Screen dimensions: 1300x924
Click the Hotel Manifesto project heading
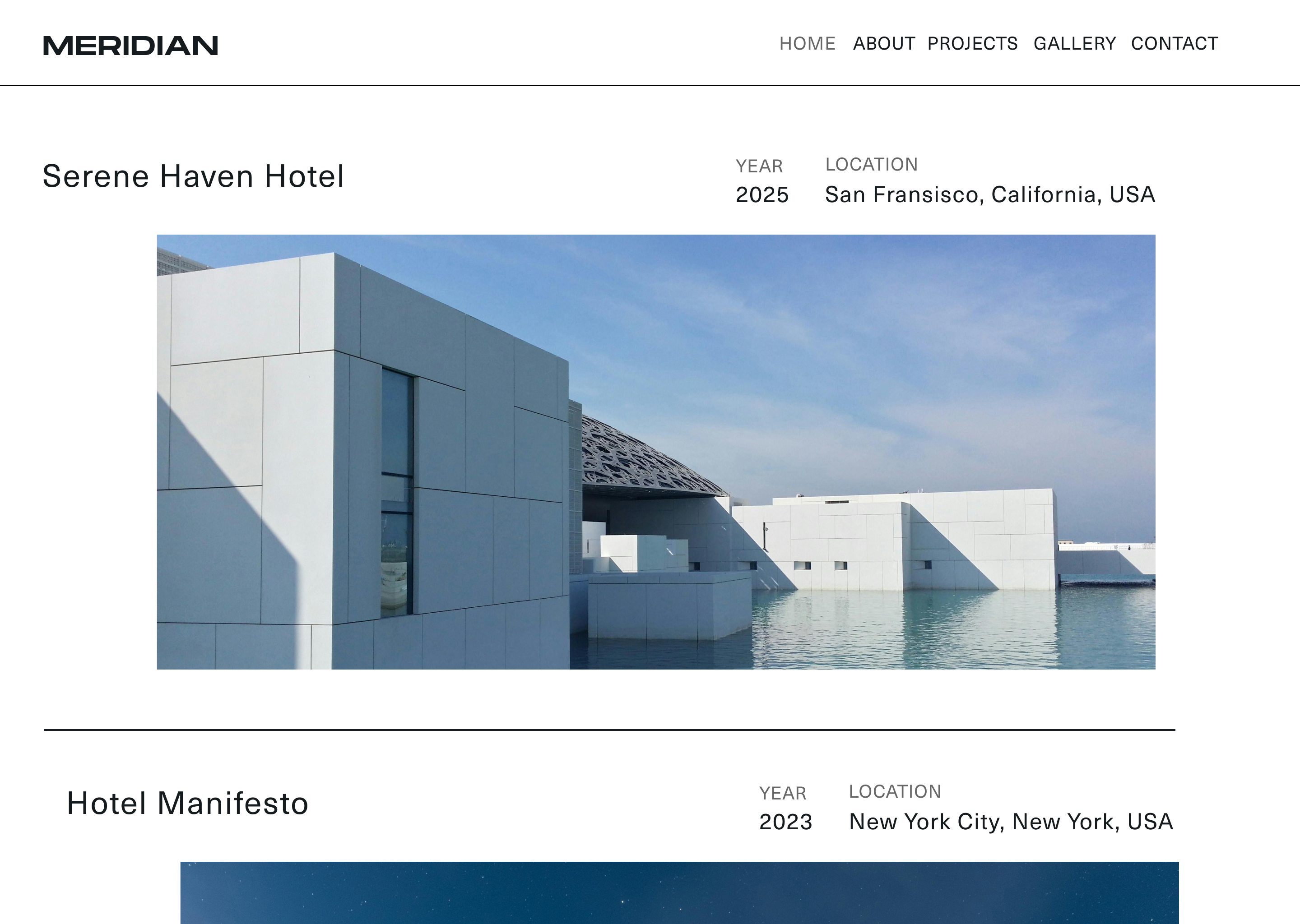pos(187,803)
